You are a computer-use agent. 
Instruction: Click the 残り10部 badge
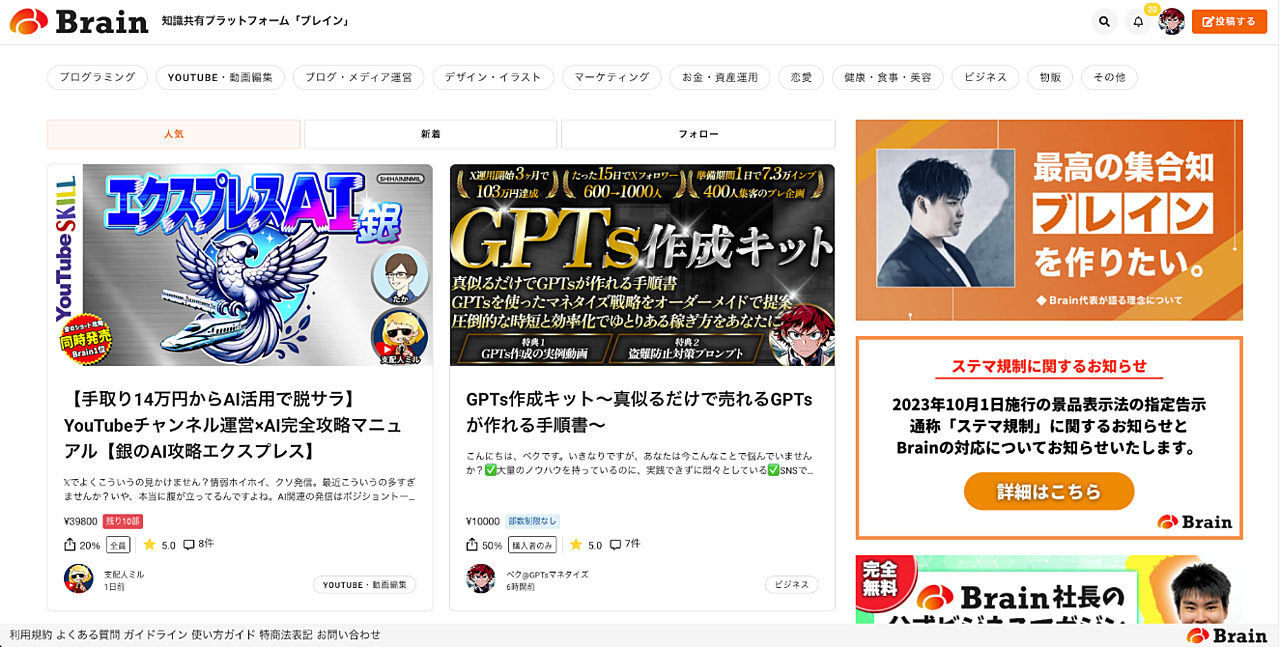click(123, 521)
